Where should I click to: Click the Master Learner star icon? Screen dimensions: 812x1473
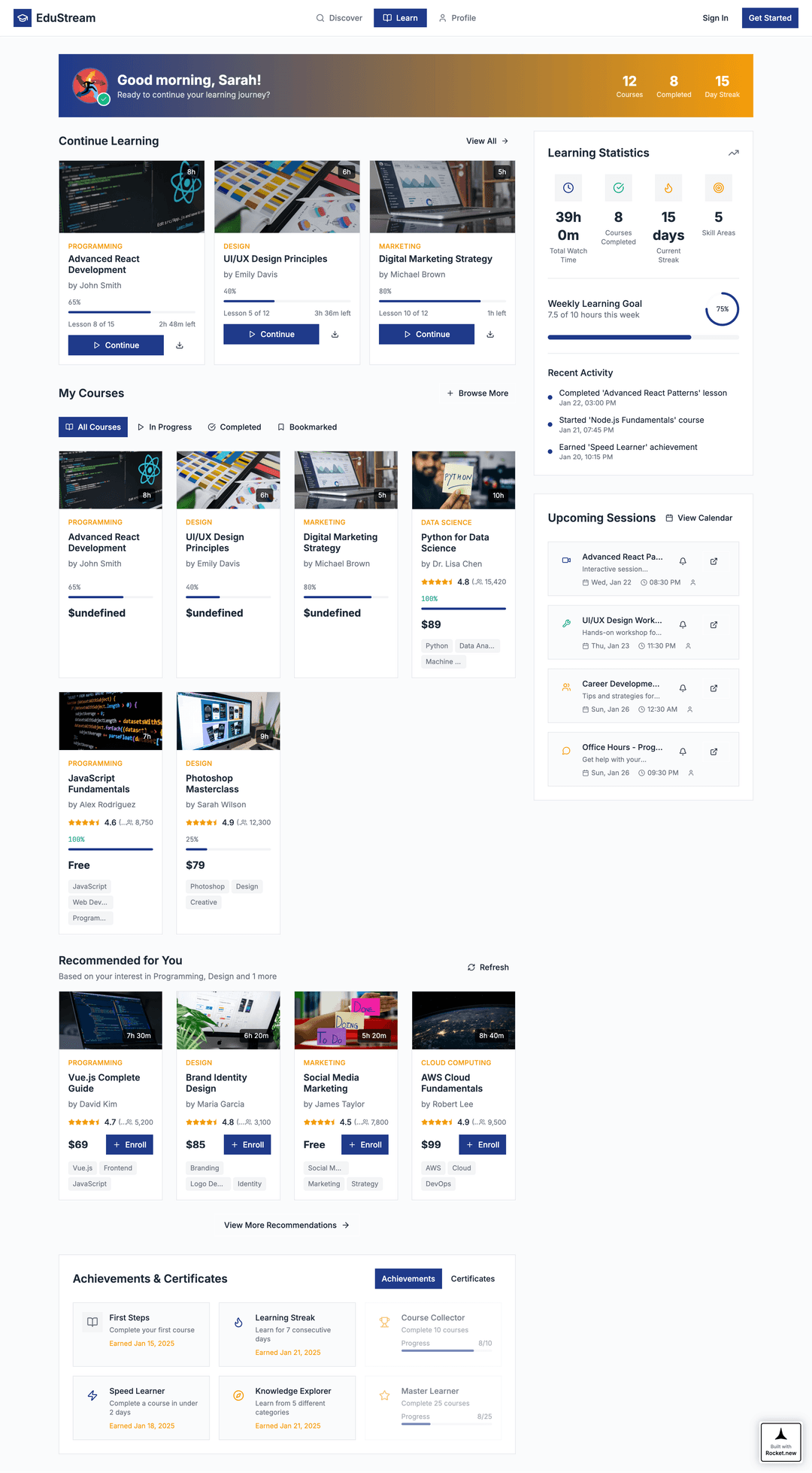tap(384, 1396)
